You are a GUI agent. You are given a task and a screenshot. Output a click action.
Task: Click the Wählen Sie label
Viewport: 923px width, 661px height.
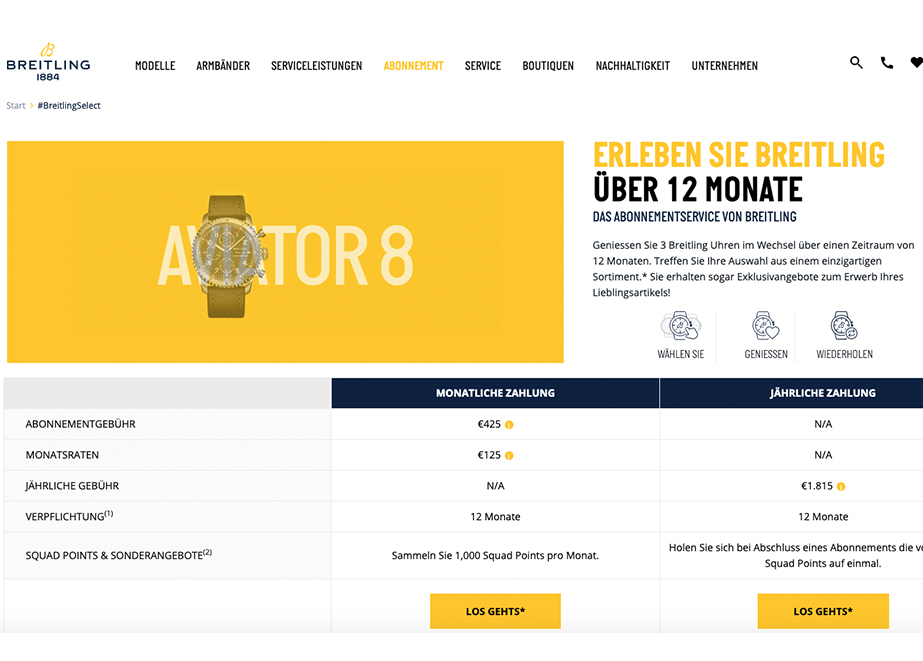[x=680, y=354]
